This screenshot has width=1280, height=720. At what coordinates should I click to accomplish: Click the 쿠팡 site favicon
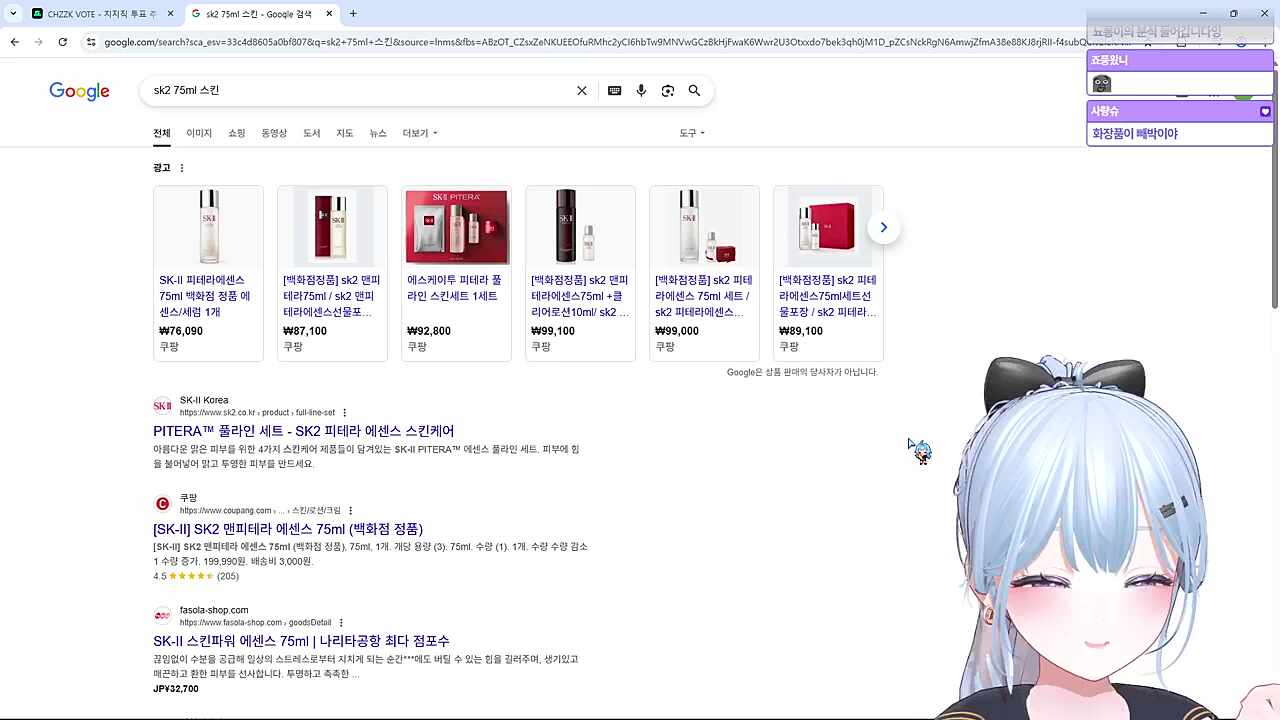point(162,504)
